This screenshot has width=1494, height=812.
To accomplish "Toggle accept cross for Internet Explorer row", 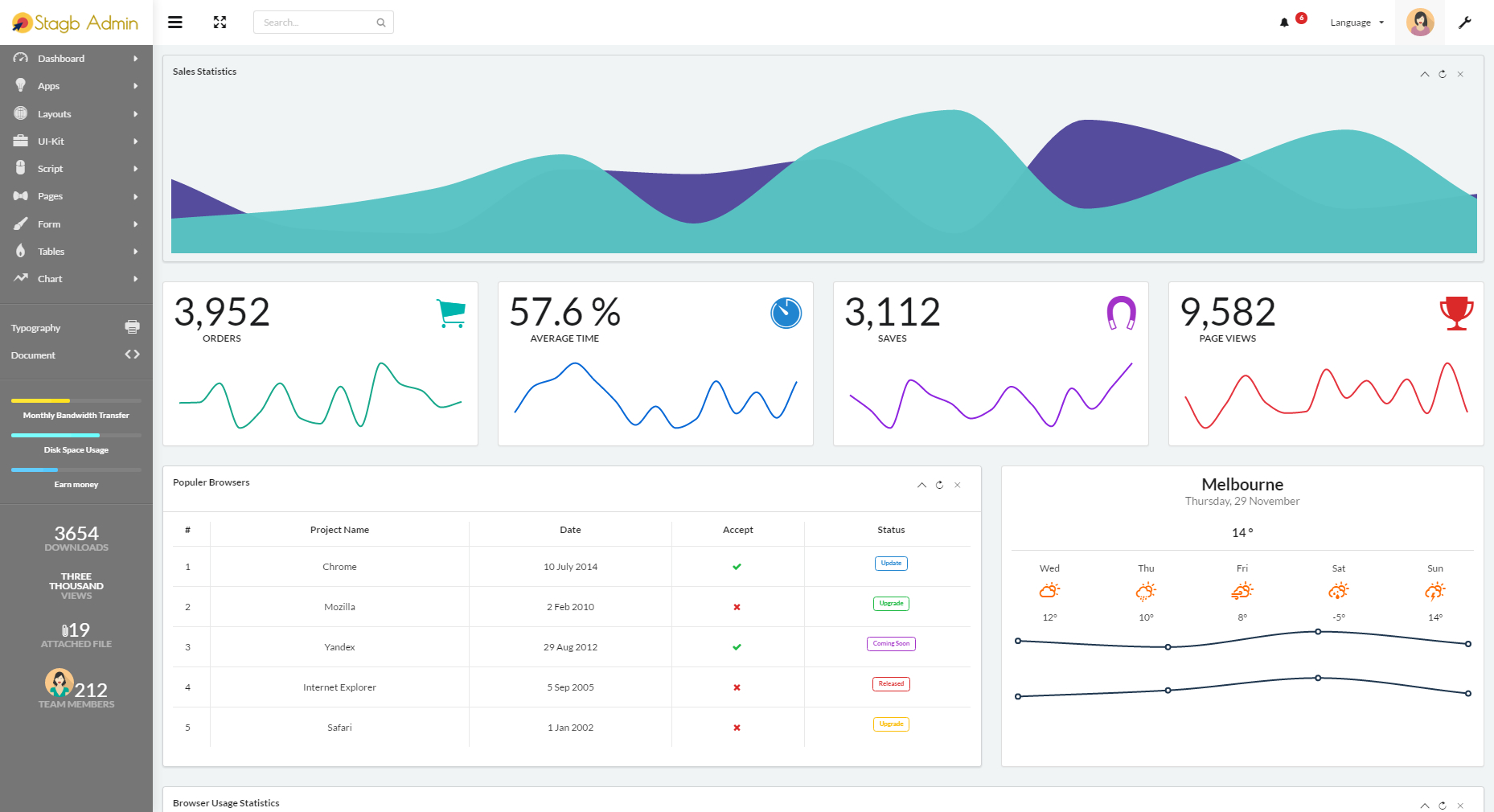I will tap(737, 687).
